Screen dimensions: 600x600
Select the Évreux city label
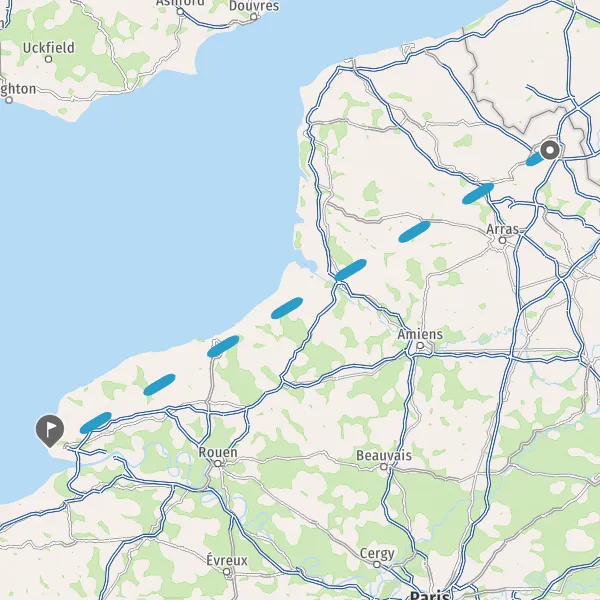click(x=227, y=561)
